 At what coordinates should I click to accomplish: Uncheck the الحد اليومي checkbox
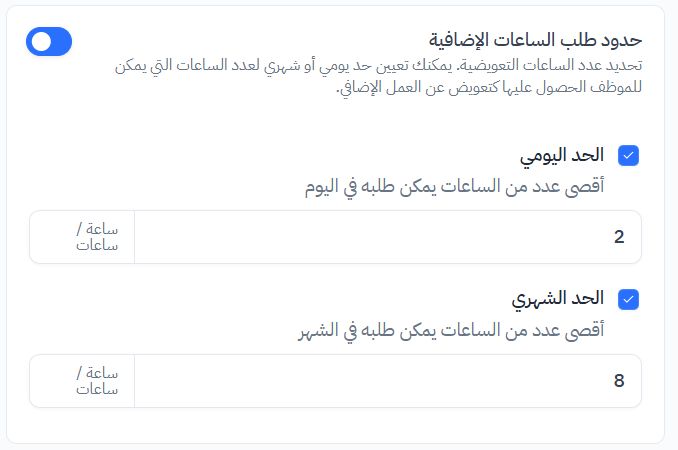pyautogui.click(x=629, y=155)
